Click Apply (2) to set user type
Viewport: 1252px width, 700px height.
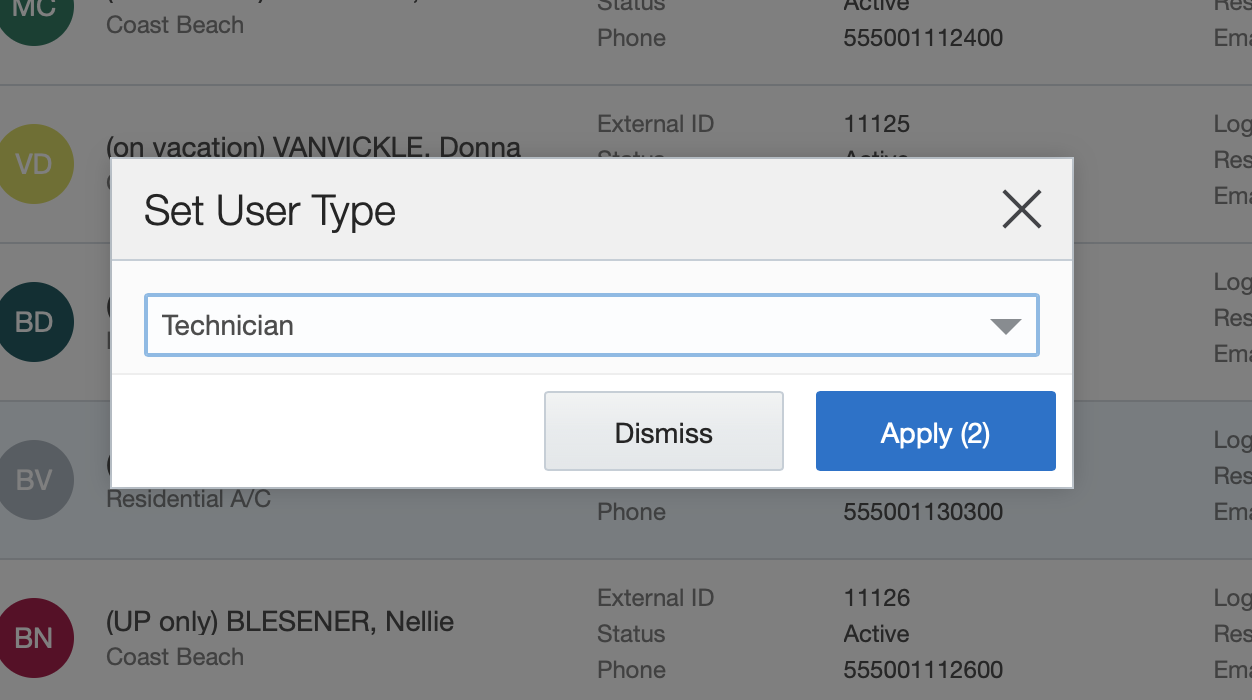point(935,431)
